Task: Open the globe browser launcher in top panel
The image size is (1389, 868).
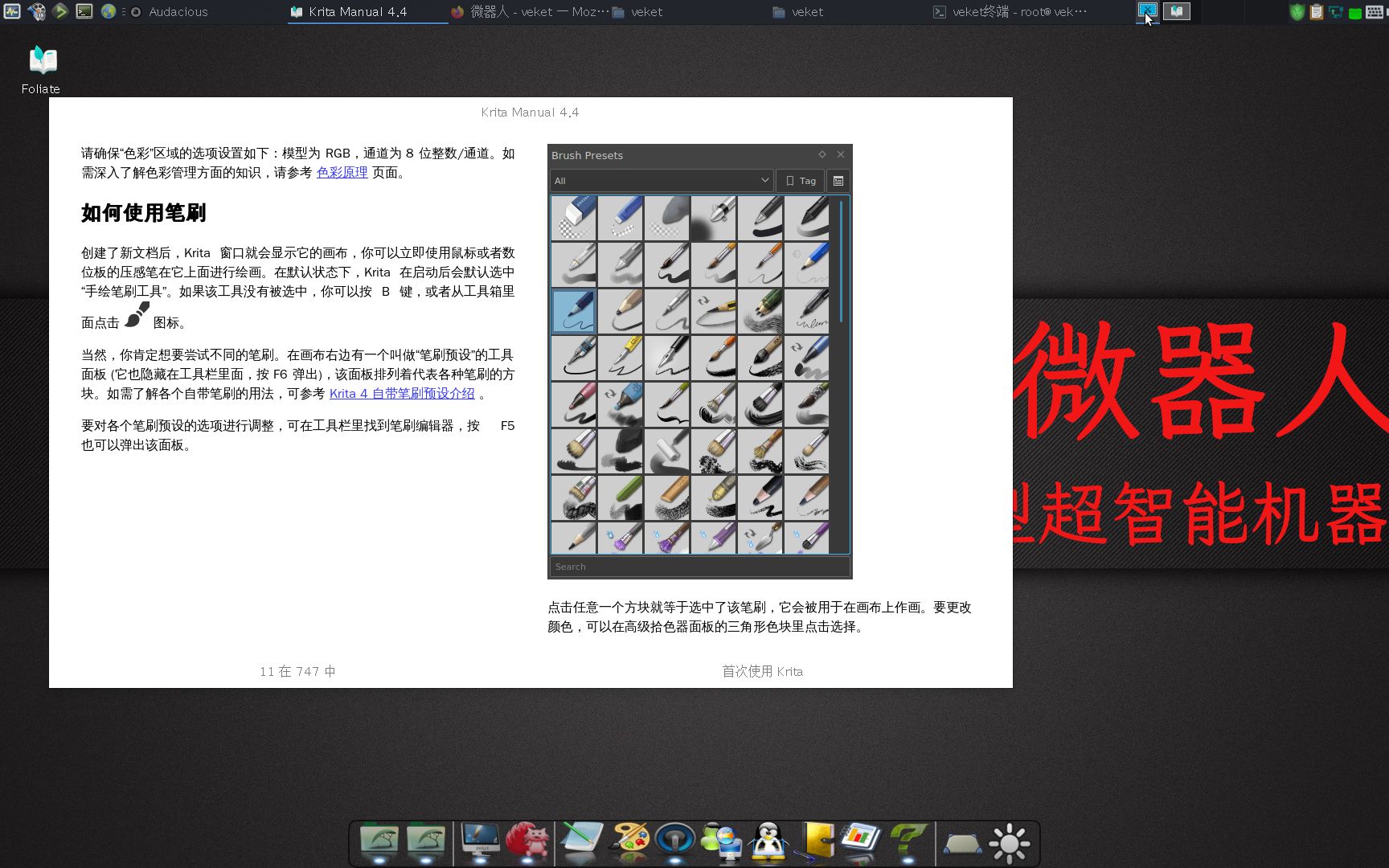Action: [109, 11]
